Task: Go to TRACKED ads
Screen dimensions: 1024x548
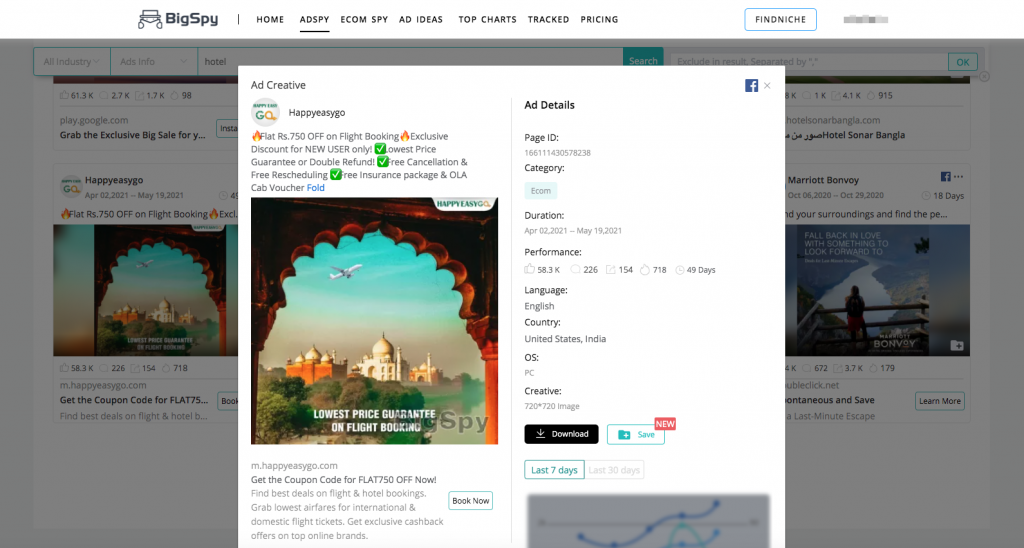Action: tap(549, 20)
